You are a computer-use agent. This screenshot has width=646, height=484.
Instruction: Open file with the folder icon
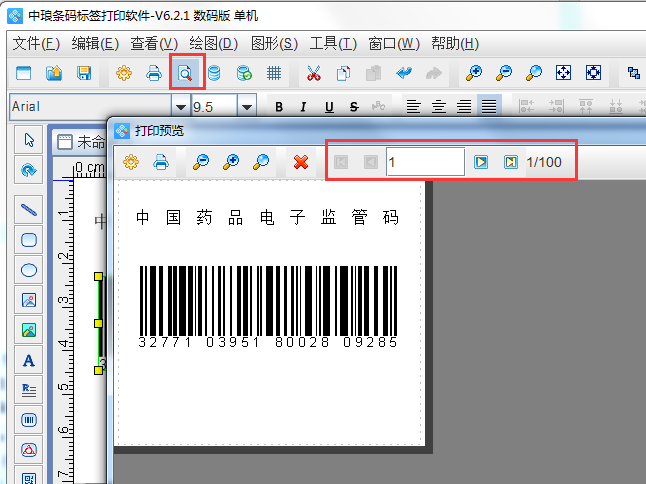click(54, 73)
